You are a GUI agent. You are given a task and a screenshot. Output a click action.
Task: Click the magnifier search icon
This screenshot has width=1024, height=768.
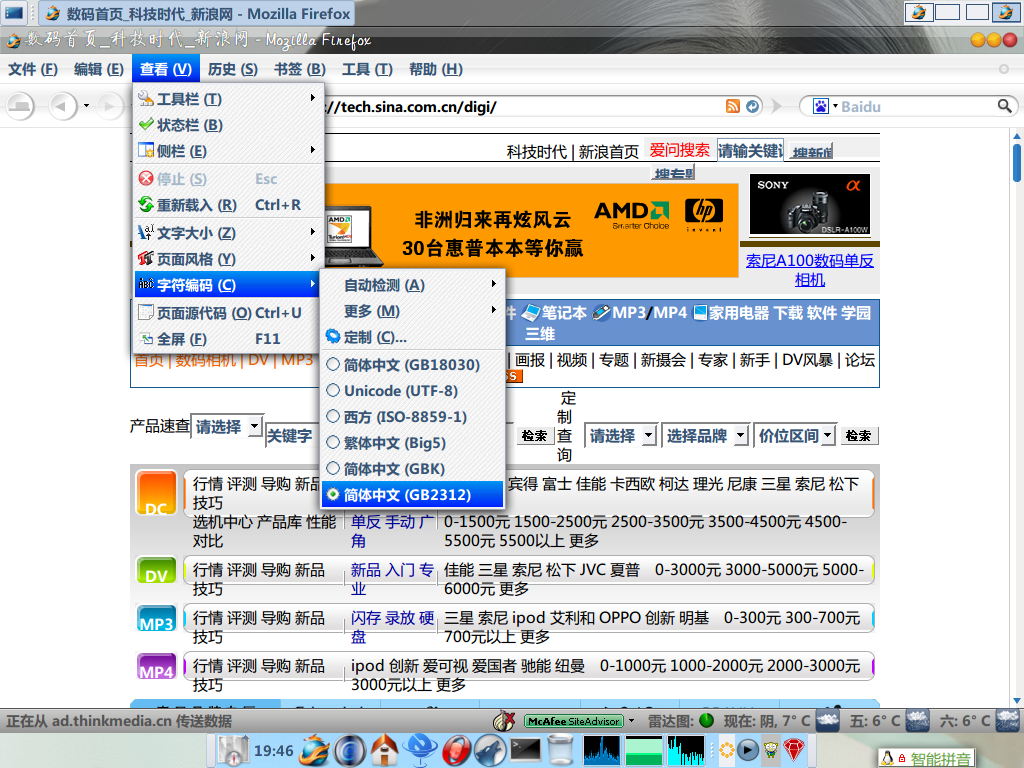pos(1004,106)
